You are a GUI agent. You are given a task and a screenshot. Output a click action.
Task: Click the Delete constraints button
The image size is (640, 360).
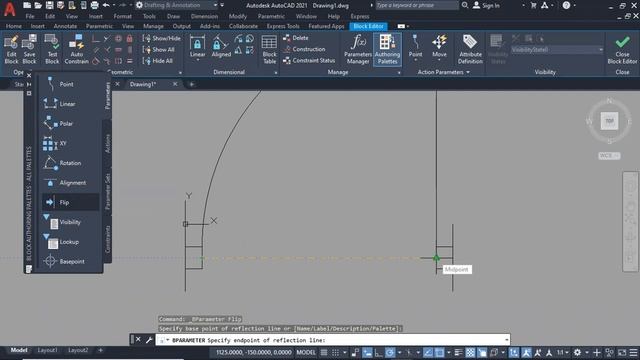coord(296,38)
